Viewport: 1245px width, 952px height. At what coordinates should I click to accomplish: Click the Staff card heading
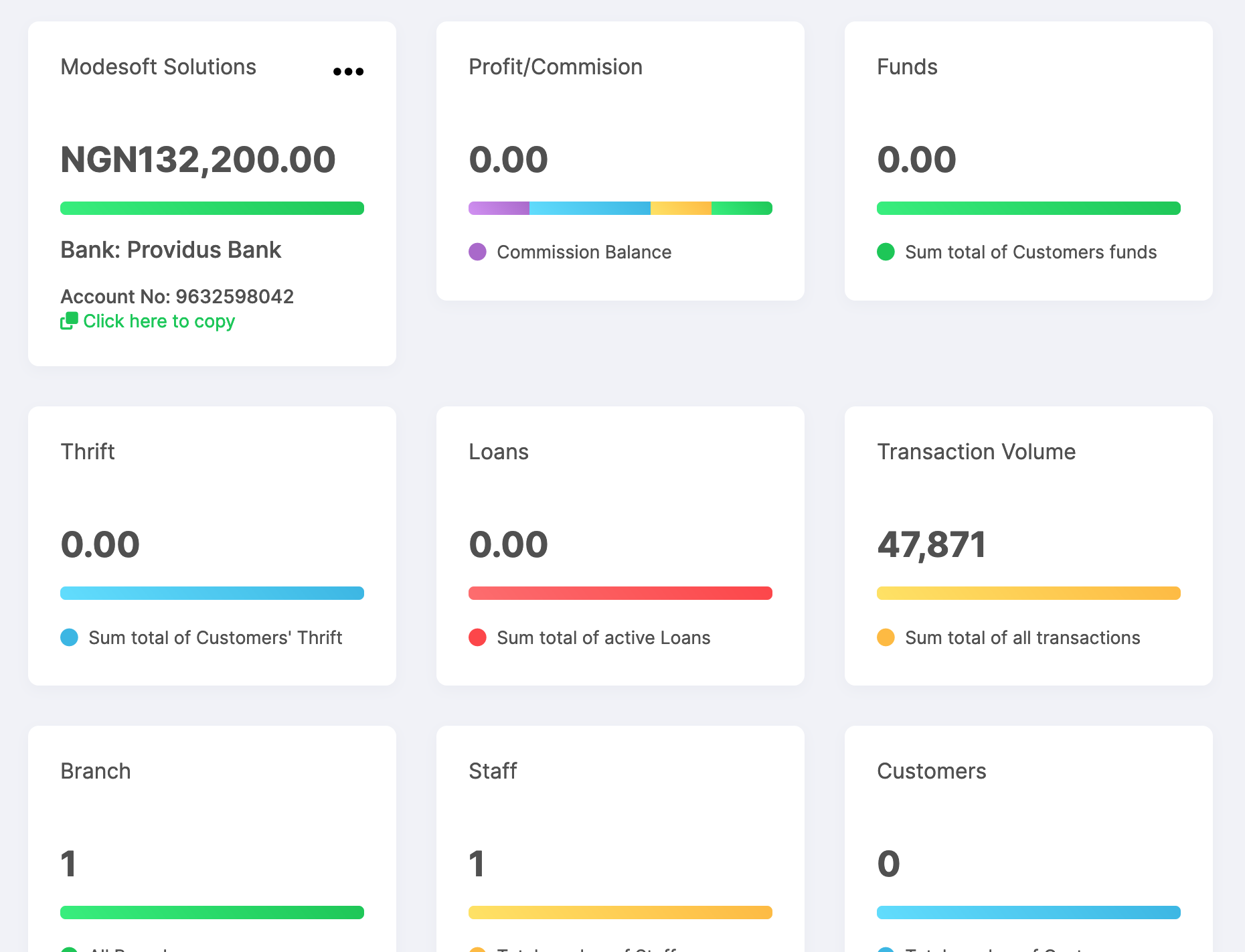pos(493,771)
